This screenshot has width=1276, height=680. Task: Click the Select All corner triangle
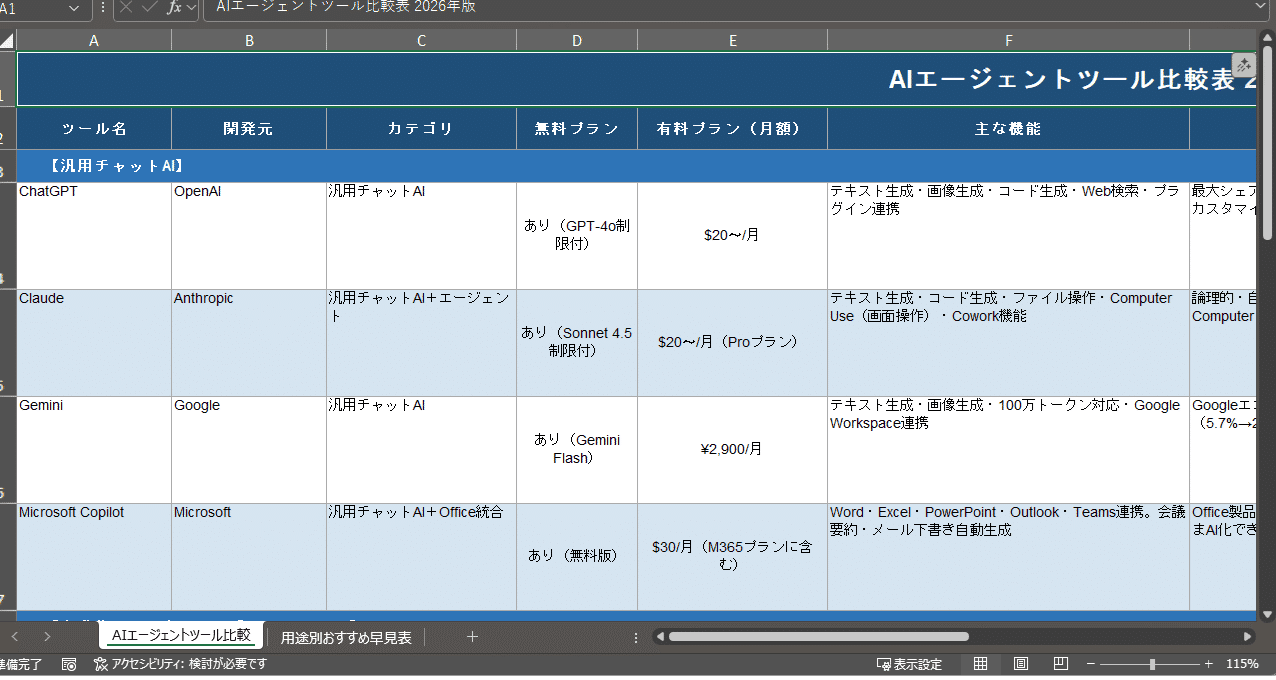click(x=8, y=40)
